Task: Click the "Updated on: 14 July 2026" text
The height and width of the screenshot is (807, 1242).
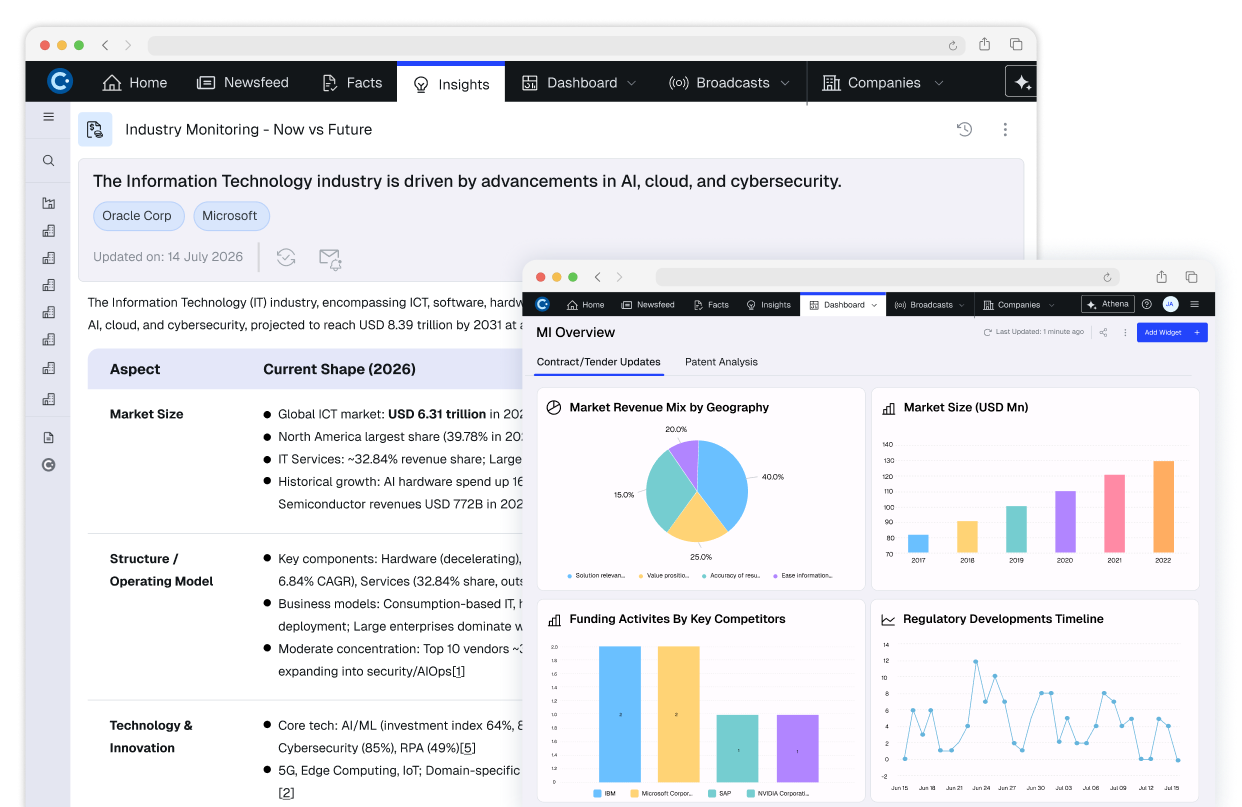Action: [x=168, y=257]
